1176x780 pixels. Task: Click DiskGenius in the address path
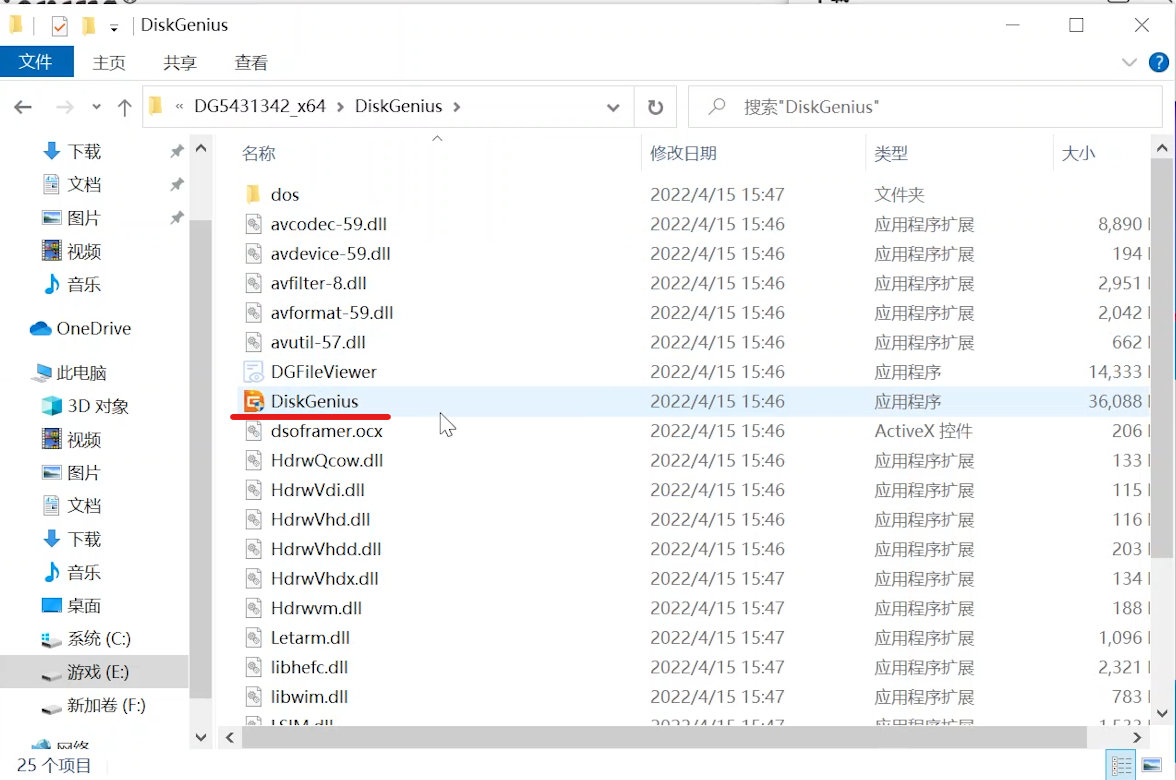(x=398, y=106)
